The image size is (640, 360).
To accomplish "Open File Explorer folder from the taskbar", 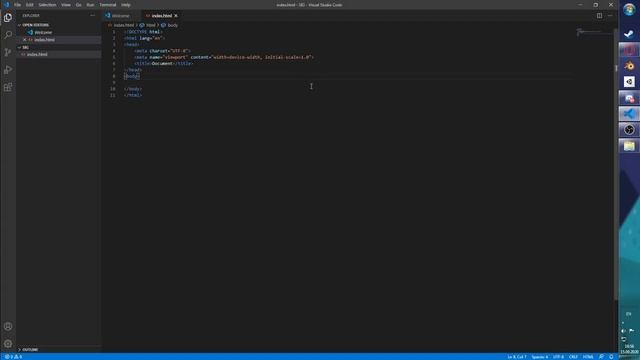I will pyautogui.click(x=629, y=146).
